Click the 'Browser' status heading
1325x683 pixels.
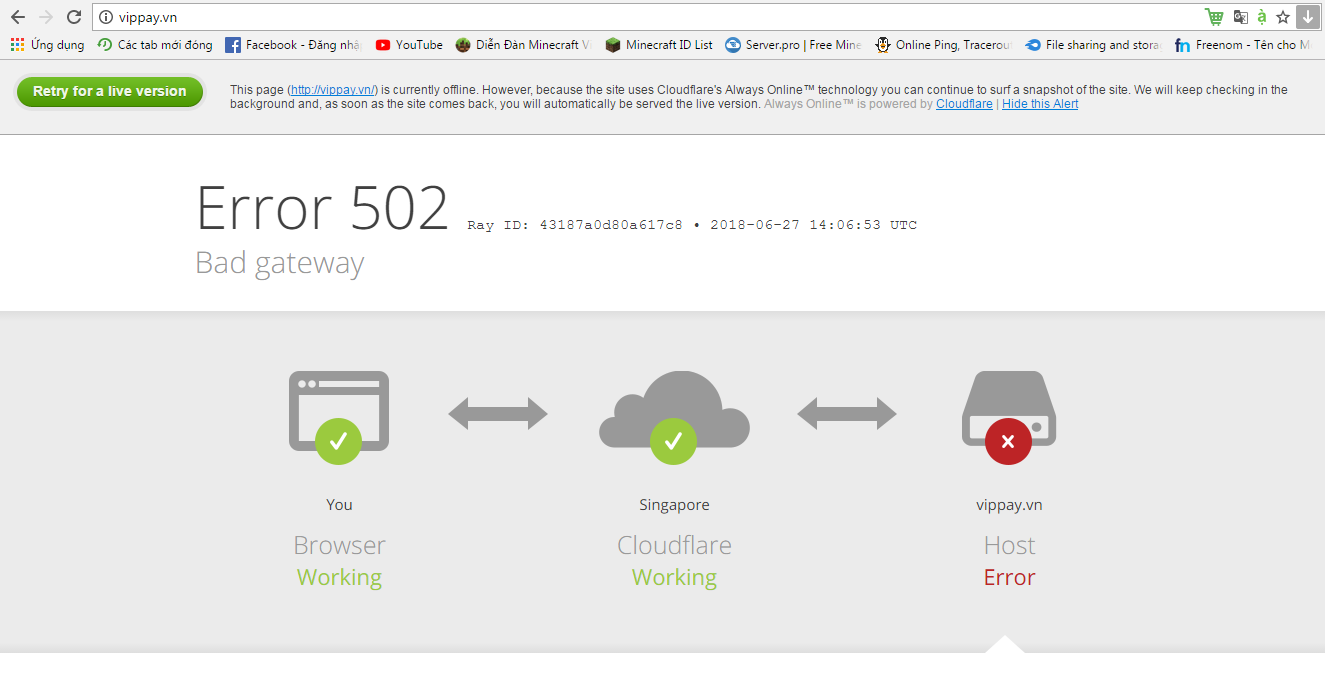(339, 545)
